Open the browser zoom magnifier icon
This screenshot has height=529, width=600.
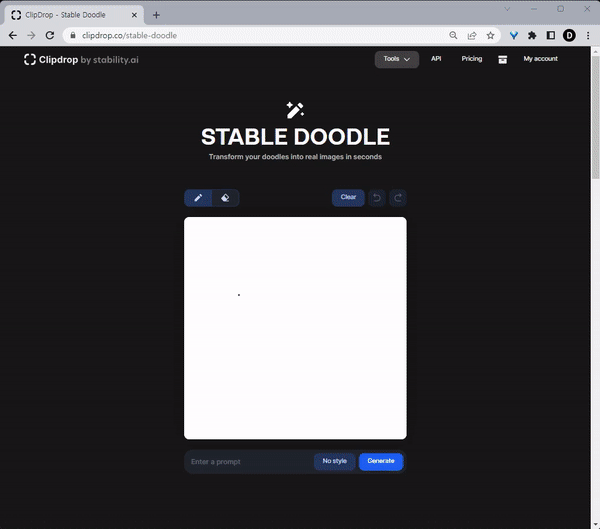point(453,36)
